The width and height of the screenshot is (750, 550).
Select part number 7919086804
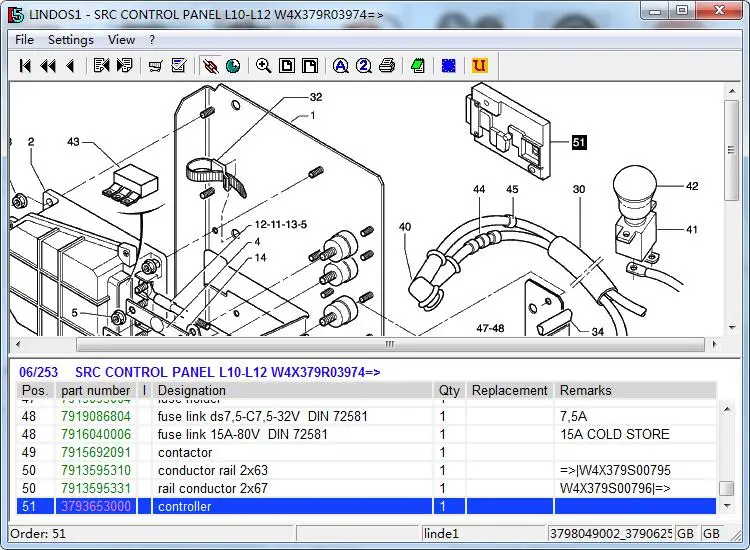tap(96, 416)
